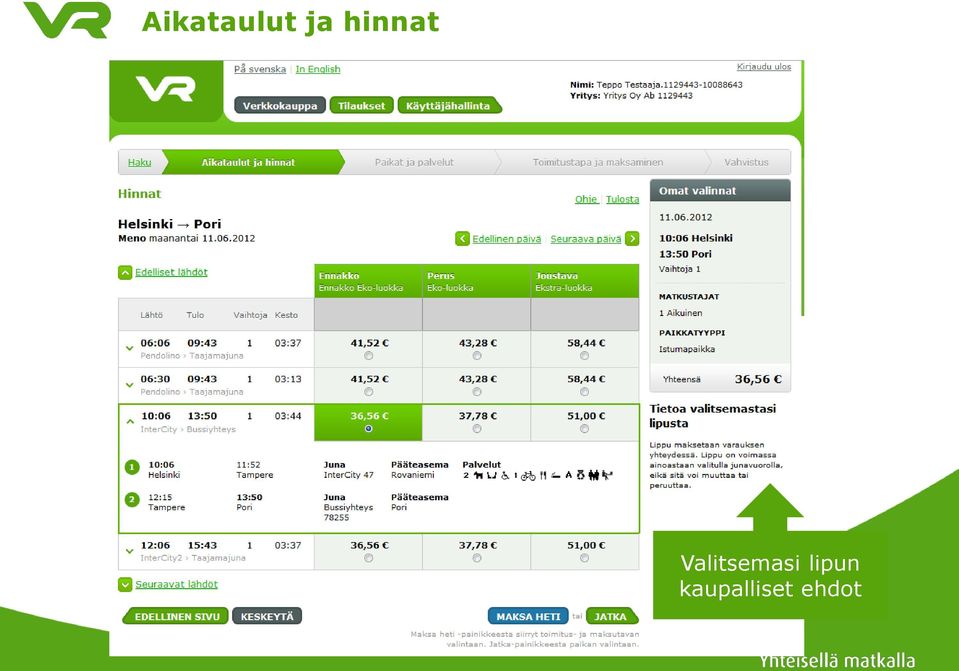Click the class 2 service icon under Palvelut

(x=466, y=475)
